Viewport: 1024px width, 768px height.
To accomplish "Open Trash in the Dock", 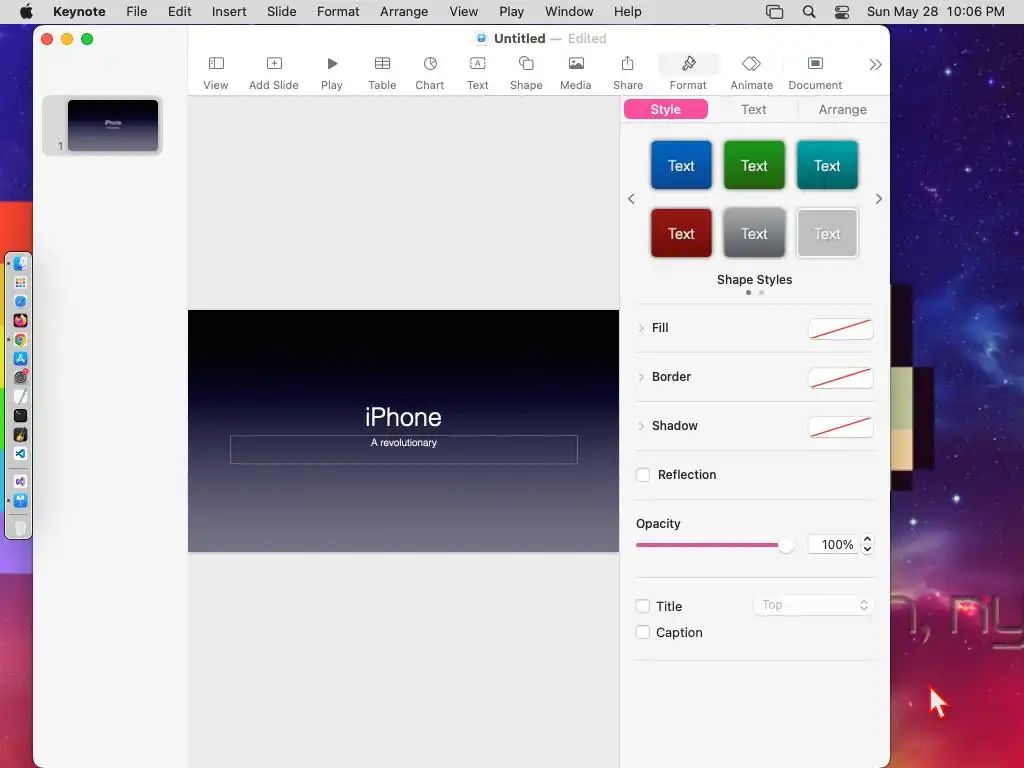I will [x=20, y=528].
